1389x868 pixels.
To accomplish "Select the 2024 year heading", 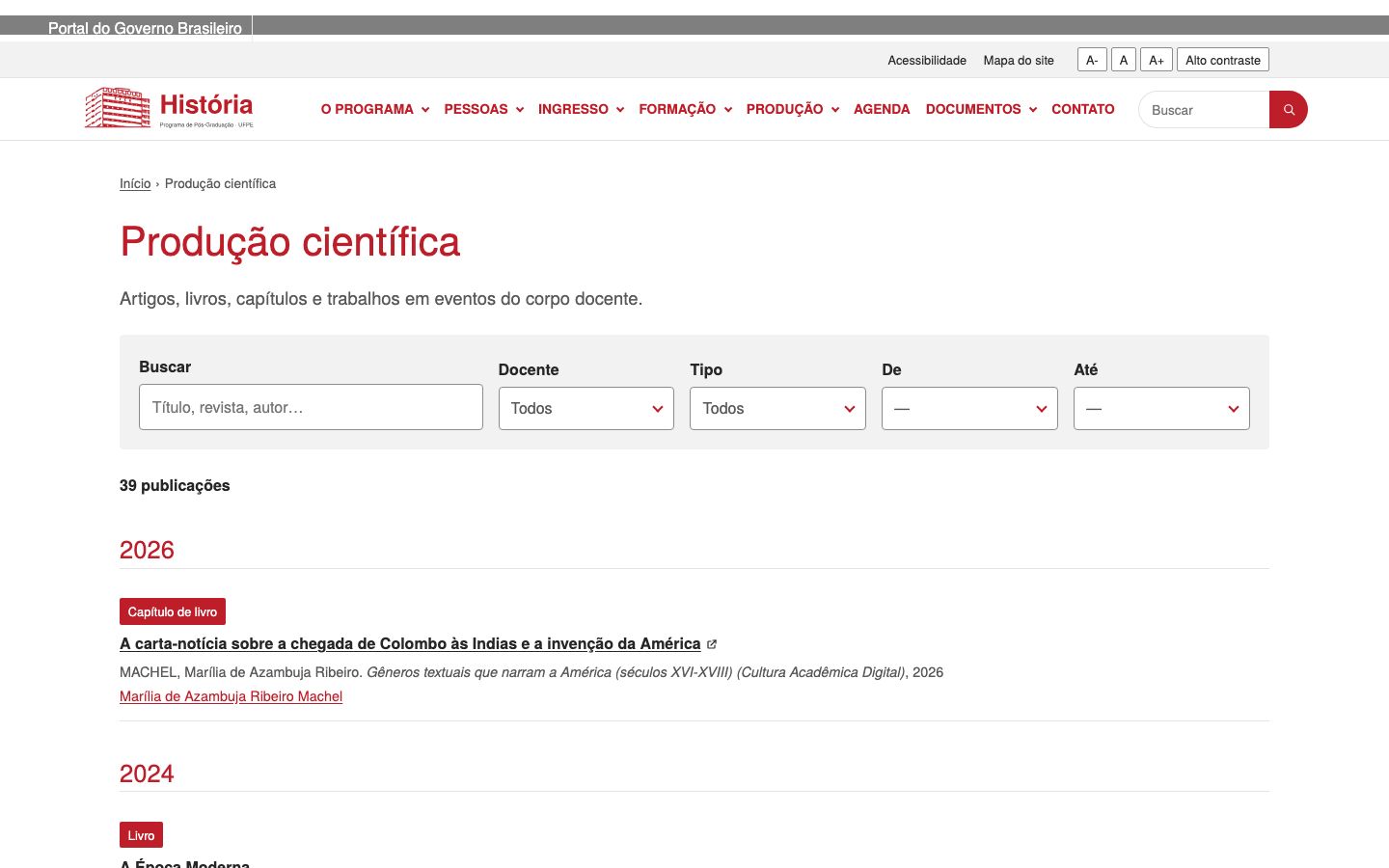I will coord(147,773).
